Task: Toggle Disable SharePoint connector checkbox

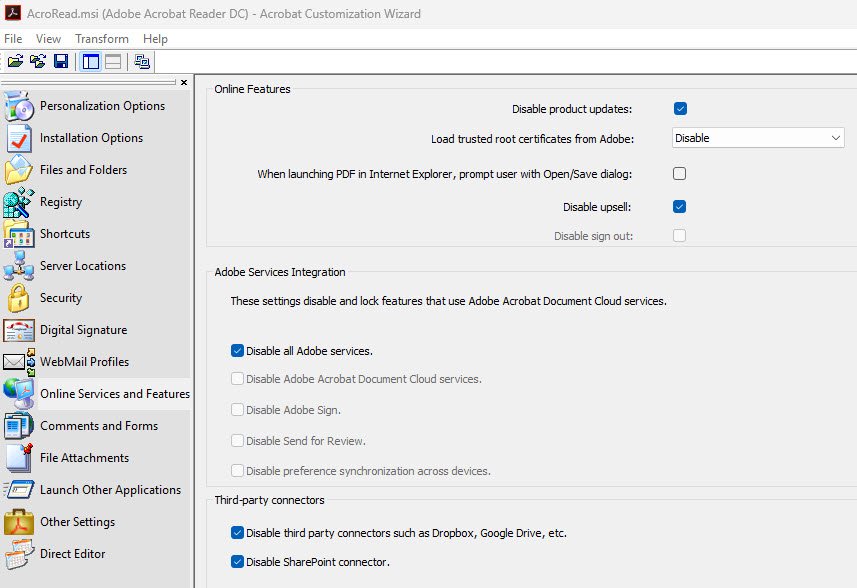Action: 237,562
